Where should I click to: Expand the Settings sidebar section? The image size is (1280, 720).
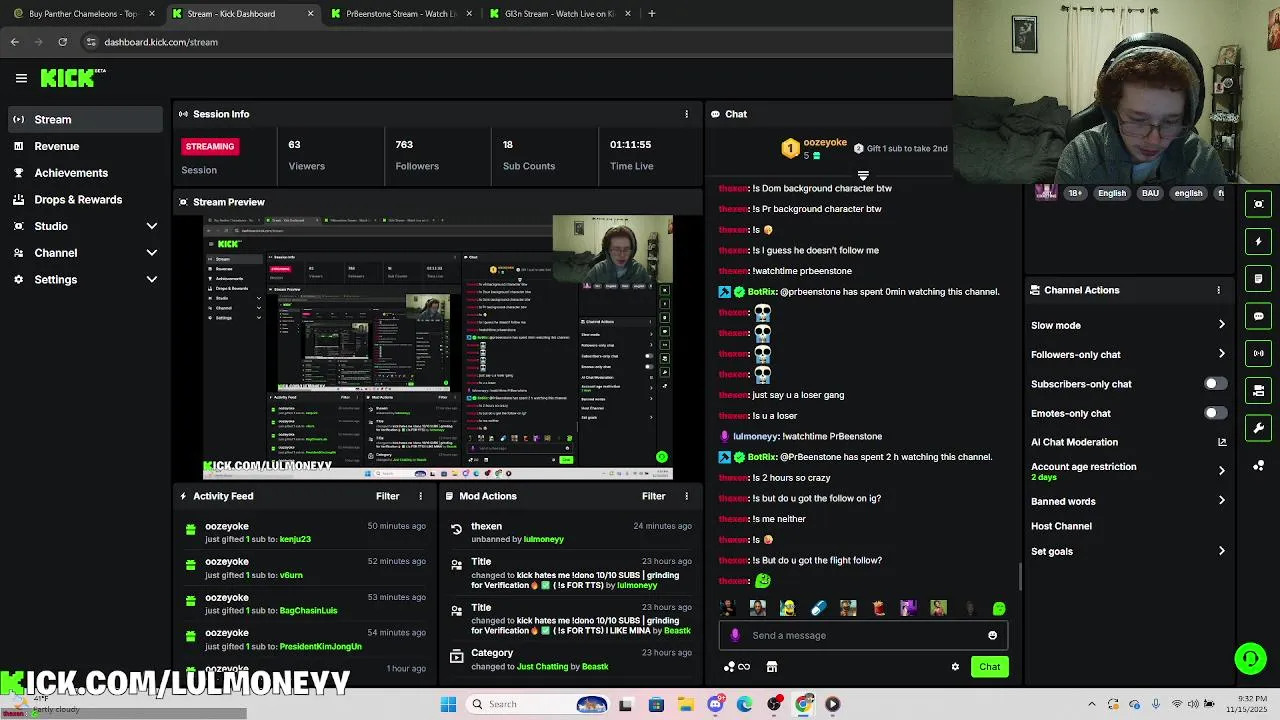point(152,280)
